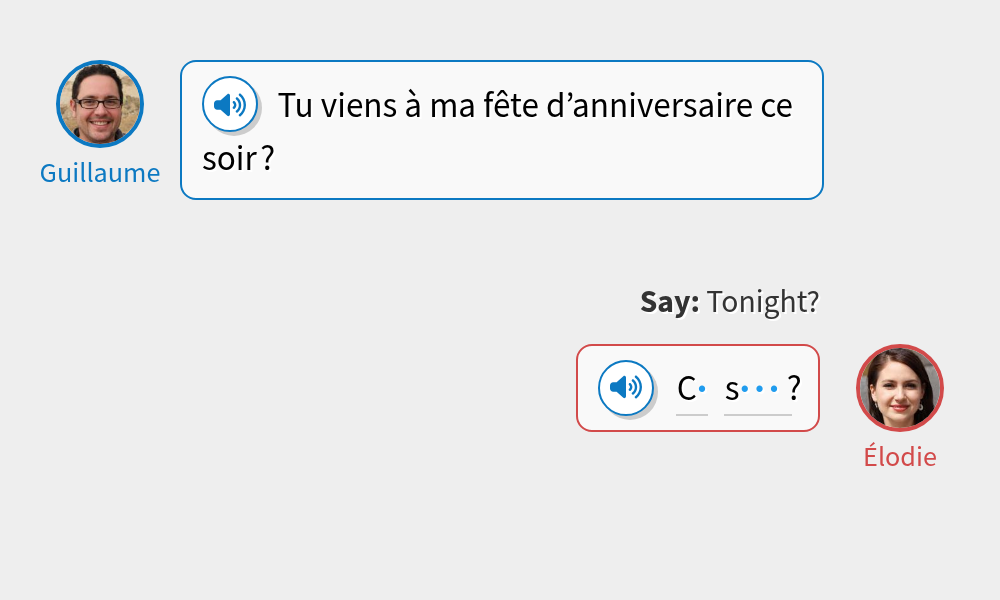Click the bold "Say:" instruction label
Viewport: 1000px width, 600px height.
click(670, 302)
